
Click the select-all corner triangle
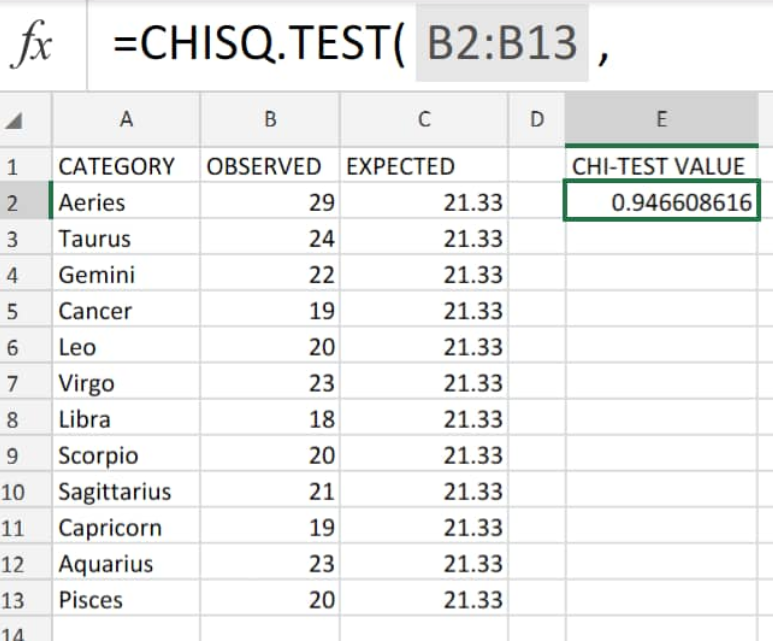click(x=14, y=120)
